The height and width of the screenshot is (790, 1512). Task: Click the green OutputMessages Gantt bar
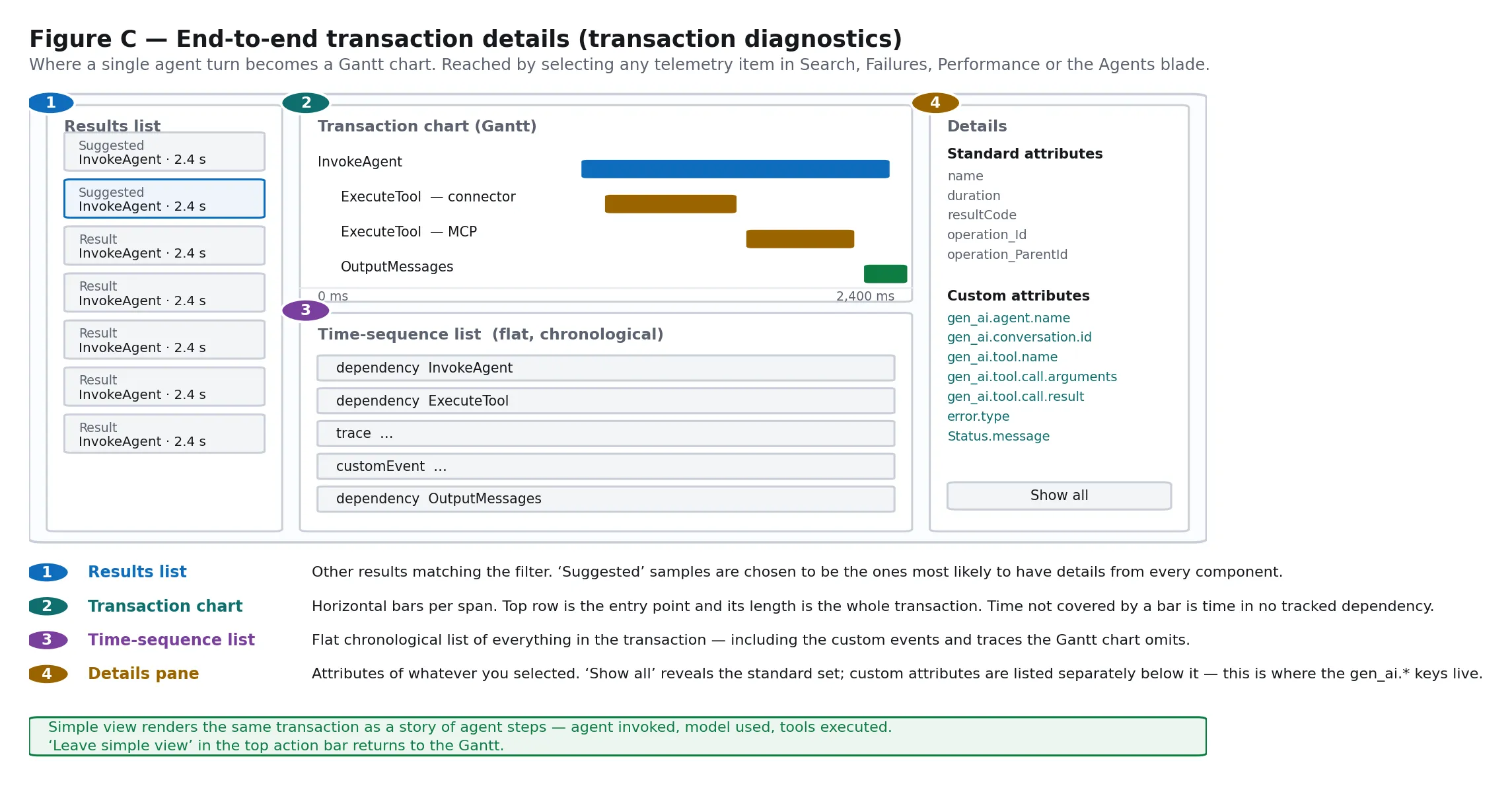(885, 274)
